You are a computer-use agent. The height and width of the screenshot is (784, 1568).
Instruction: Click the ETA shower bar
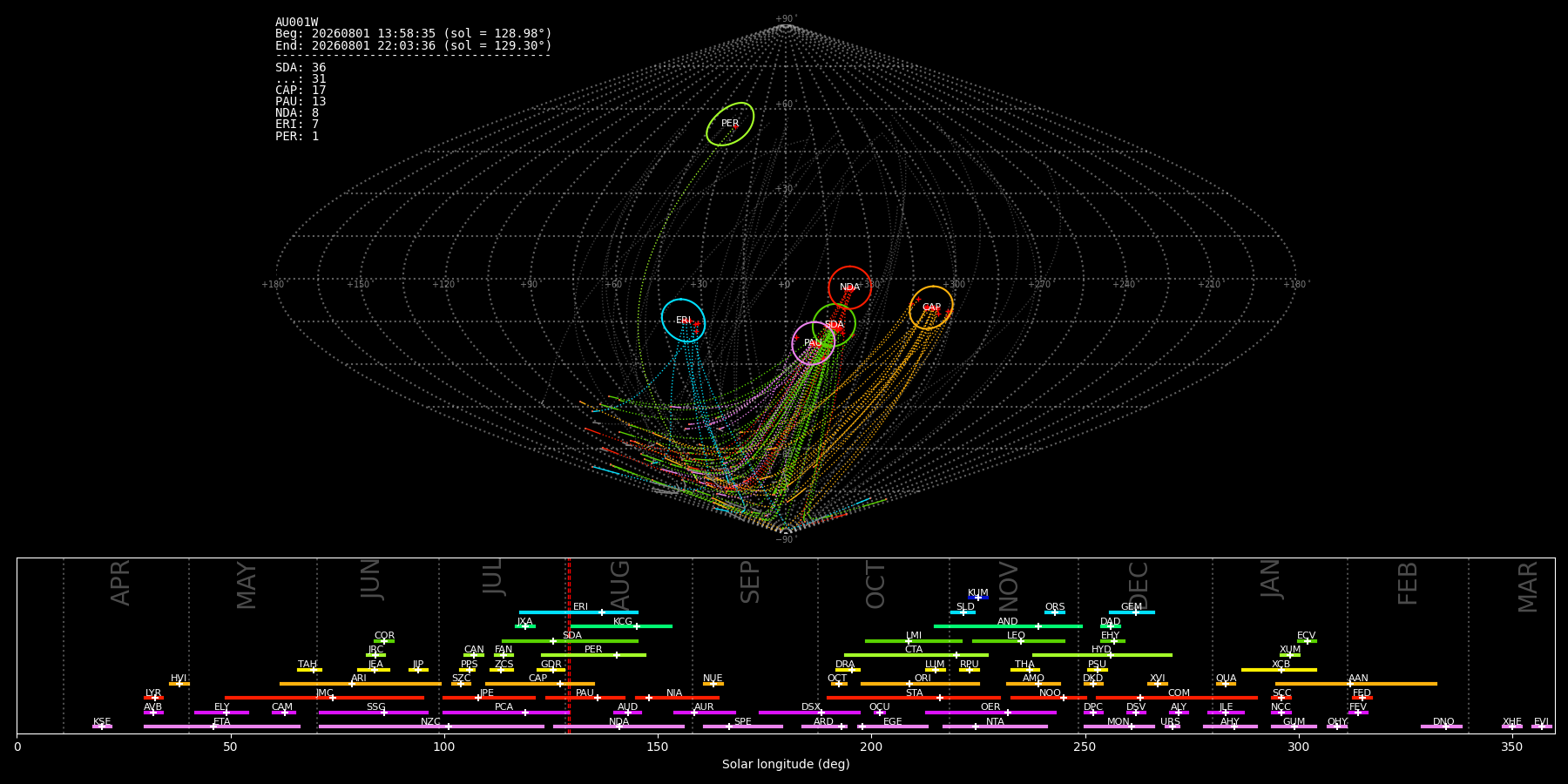(222, 727)
